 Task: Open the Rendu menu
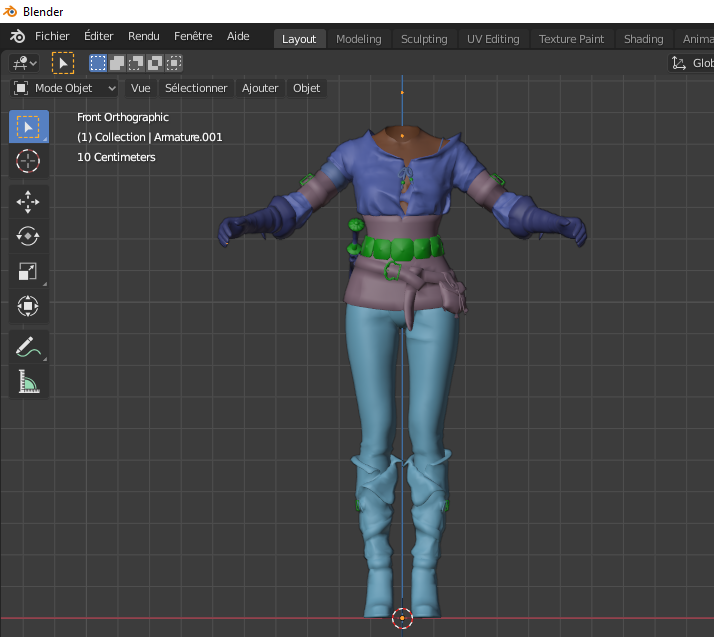(x=143, y=36)
